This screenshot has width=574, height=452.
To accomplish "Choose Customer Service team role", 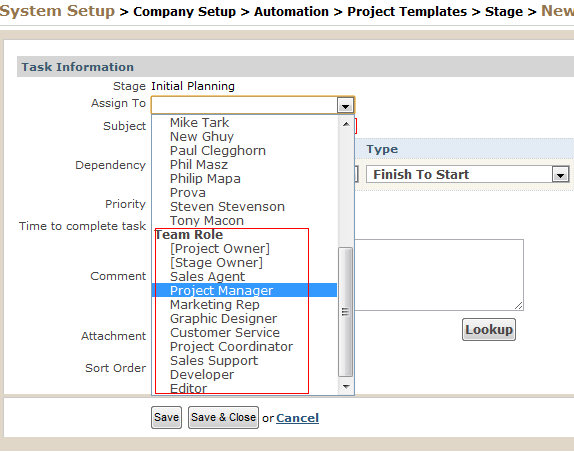I will 245,332.
